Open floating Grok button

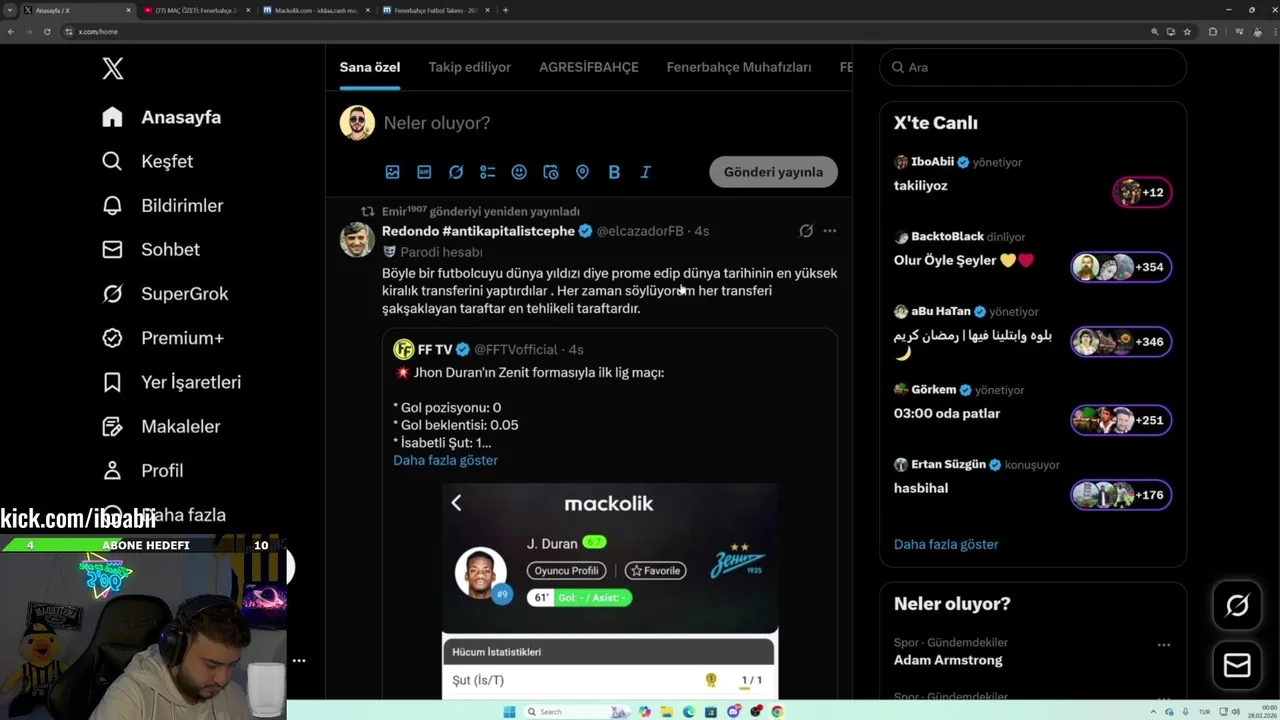coord(1237,606)
